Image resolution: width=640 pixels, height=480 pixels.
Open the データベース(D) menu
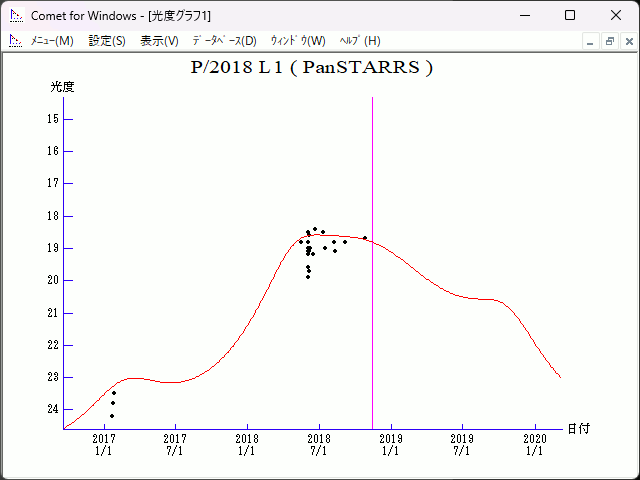(224, 41)
